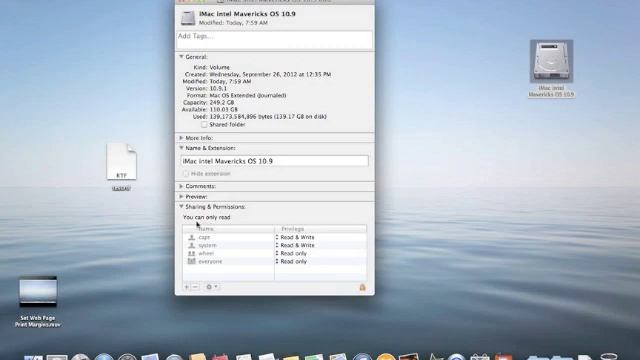Collapse the Sharing & Permissions section
Viewport: 640px width, 360px height.
[181, 207]
